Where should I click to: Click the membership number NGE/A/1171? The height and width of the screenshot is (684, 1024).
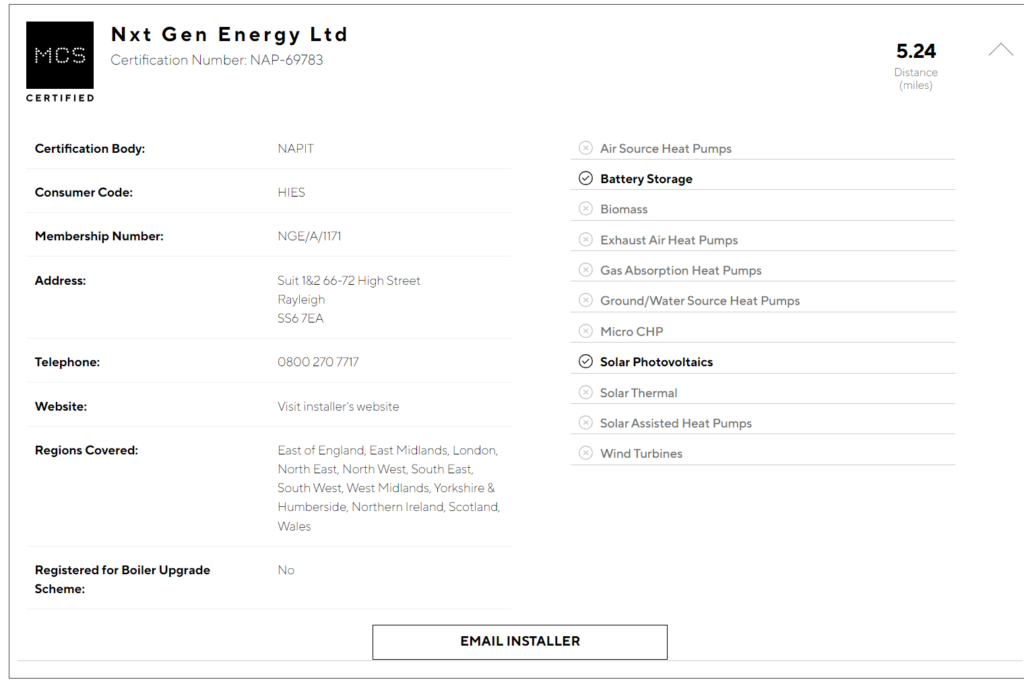[310, 236]
